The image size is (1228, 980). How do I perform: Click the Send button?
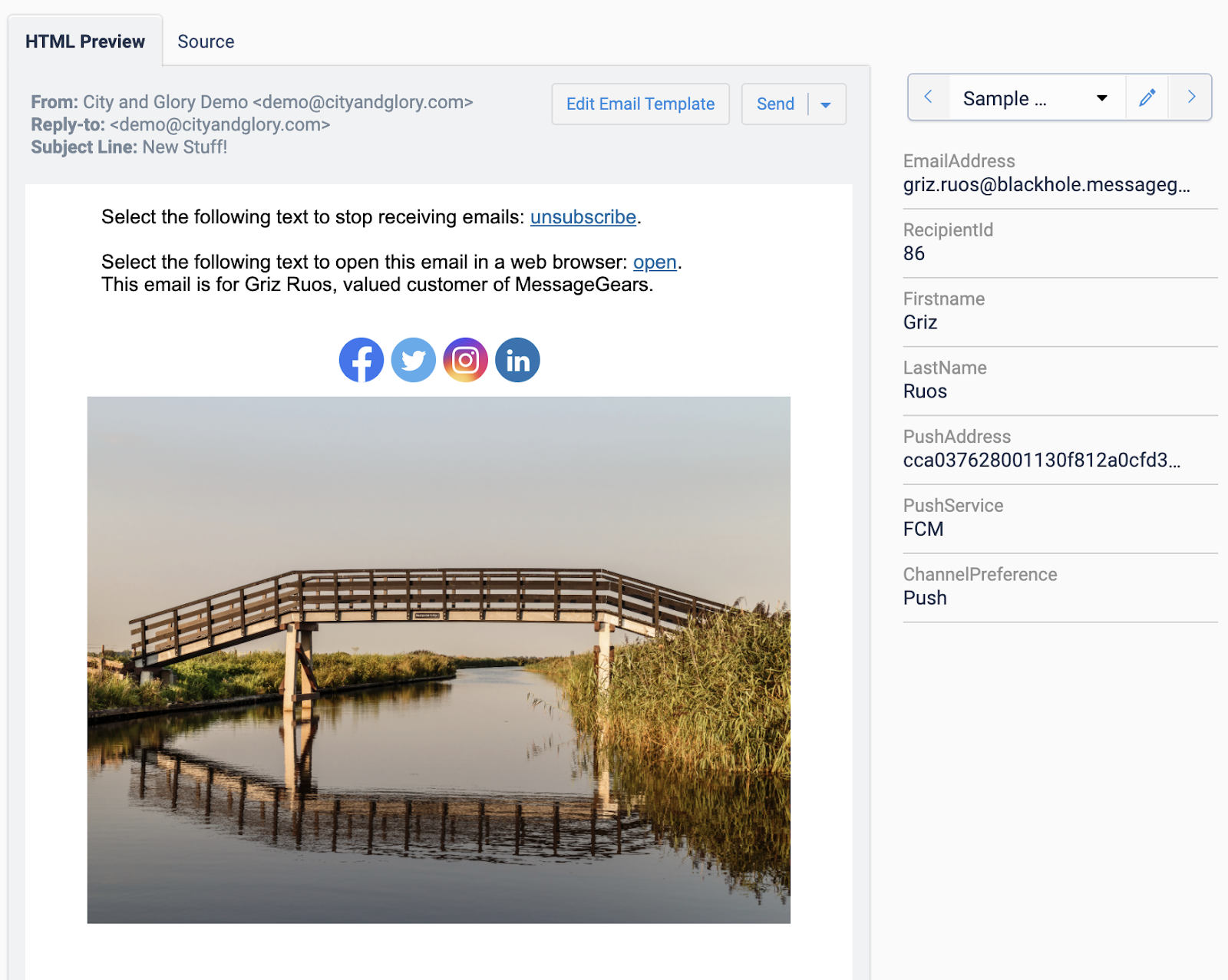pyautogui.click(x=775, y=104)
